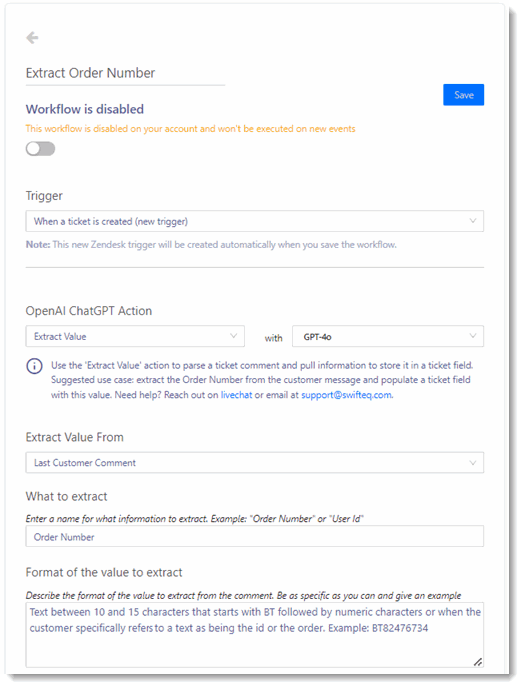Click the format description text area

click(254, 635)
